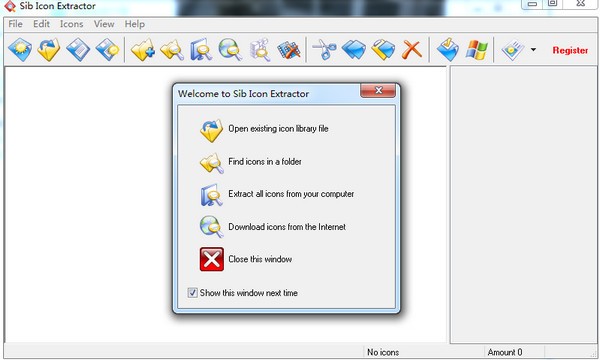The width and height of the screenshot is (600, 360).
Task: Click the Windows flag toolbar icon
Action: [477, 50]
